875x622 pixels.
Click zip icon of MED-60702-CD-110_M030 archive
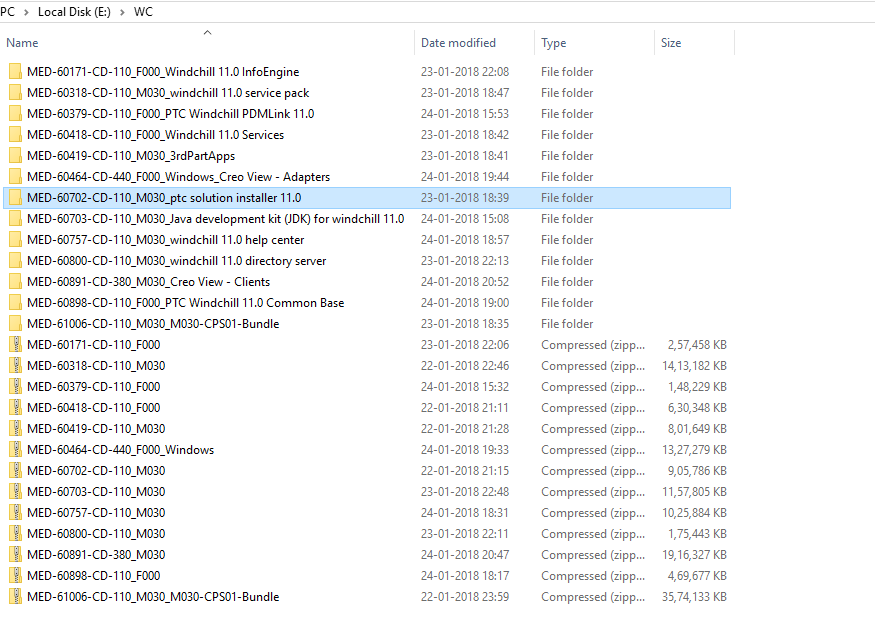point(16,471)
